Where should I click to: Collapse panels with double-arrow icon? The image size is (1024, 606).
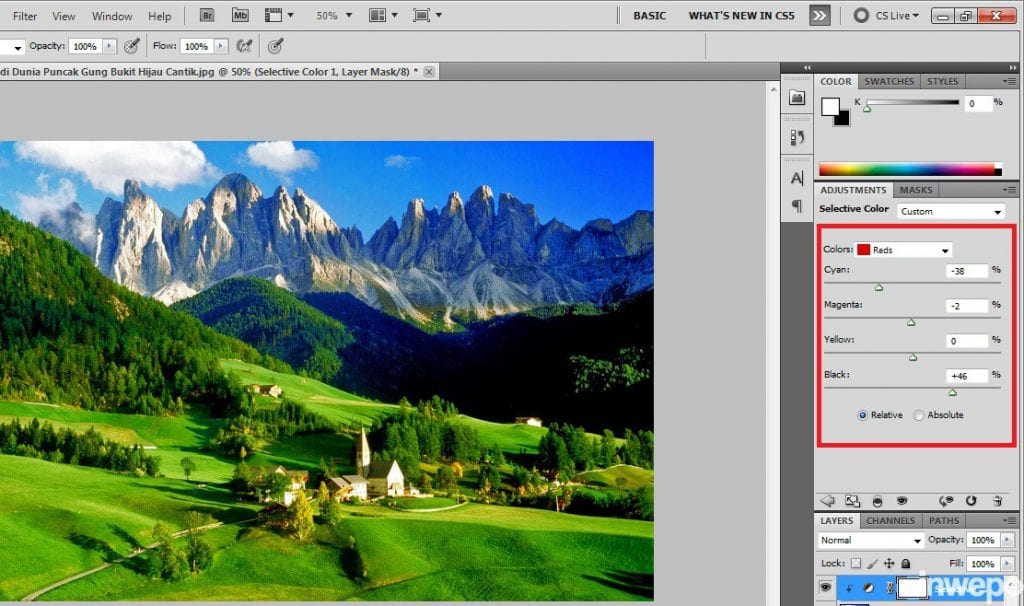(x=1013, y=68)
